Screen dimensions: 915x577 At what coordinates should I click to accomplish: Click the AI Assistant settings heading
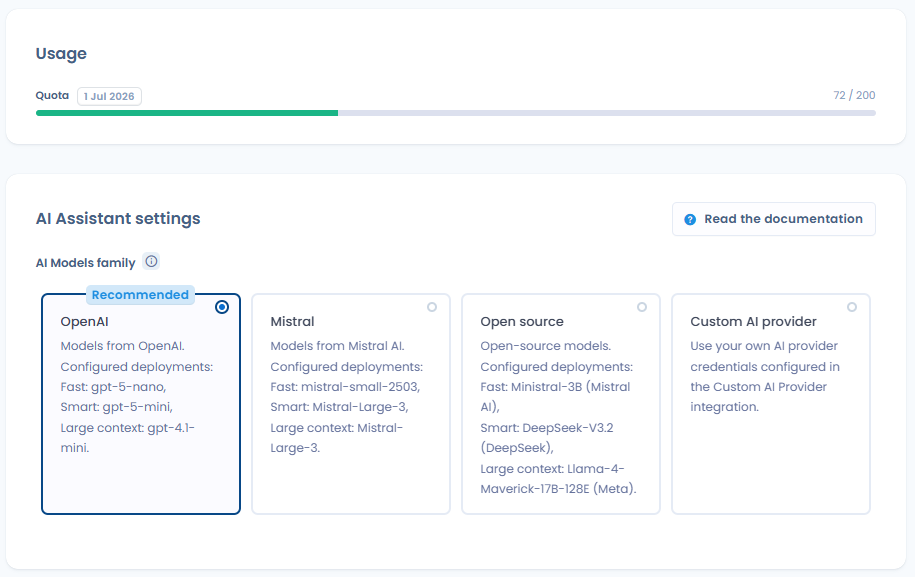(x=118, y=219)
